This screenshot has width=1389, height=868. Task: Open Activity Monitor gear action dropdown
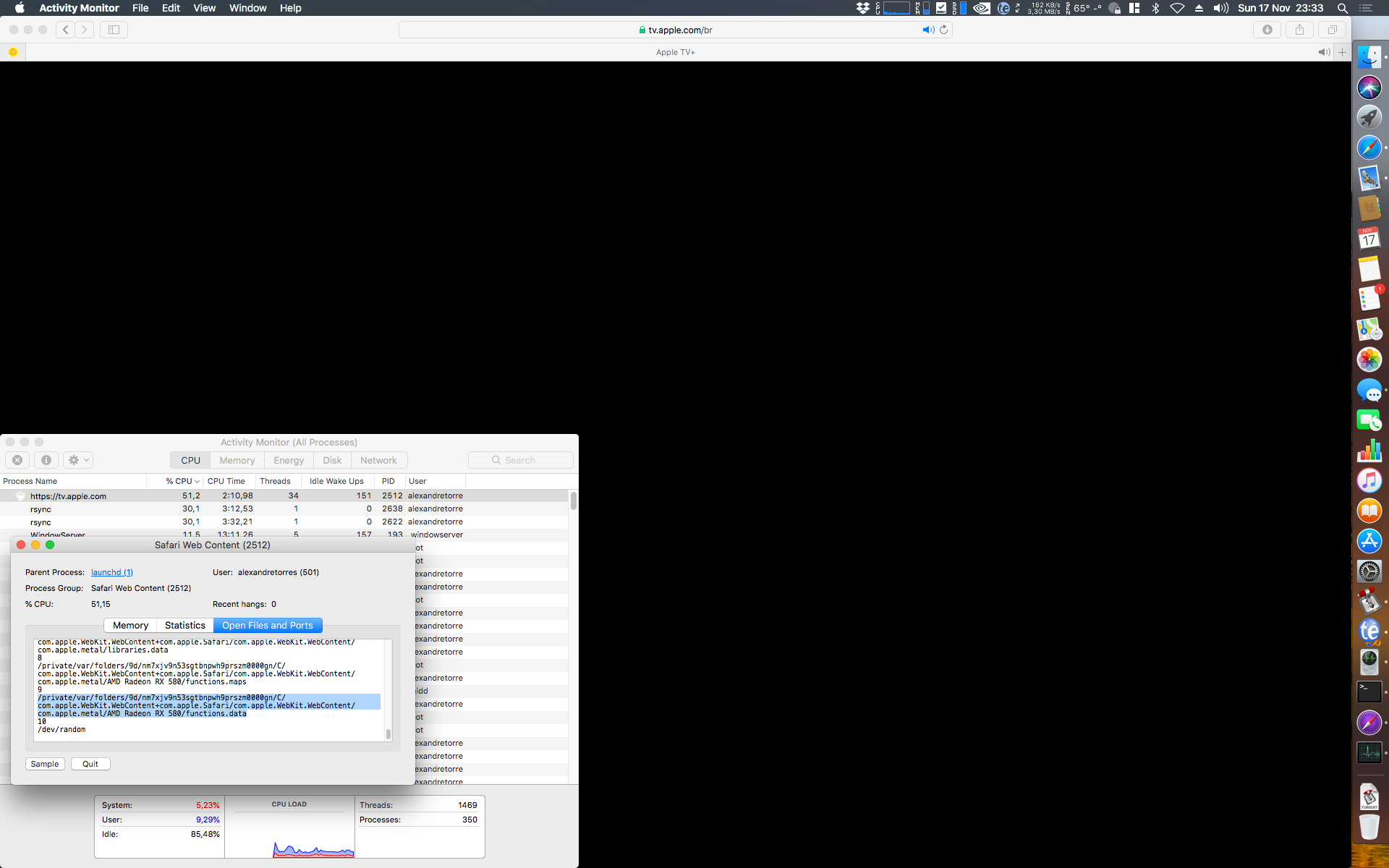pos(78,460)
